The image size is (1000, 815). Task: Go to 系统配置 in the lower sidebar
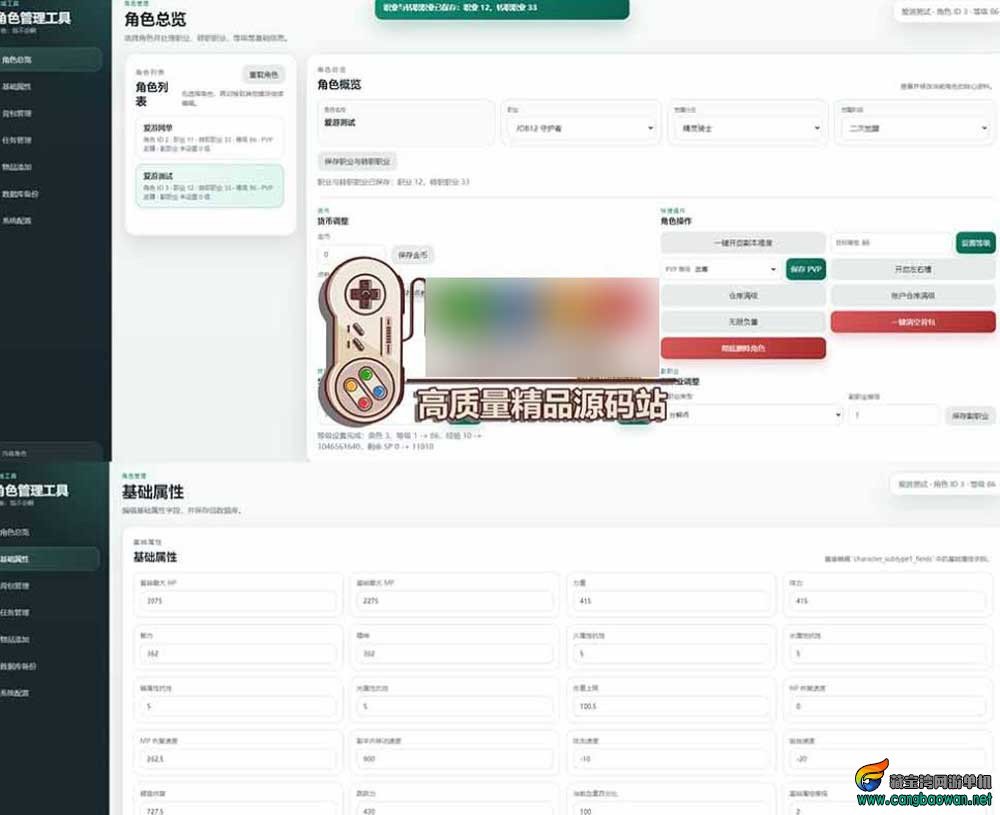point(50,693)
